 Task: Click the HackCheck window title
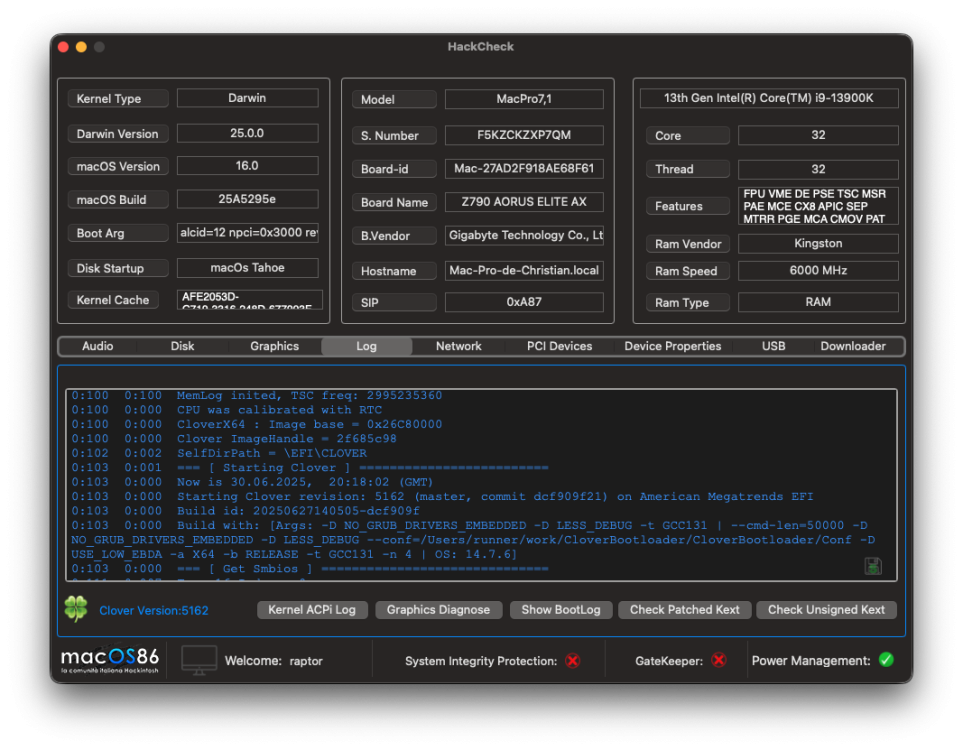click(481, 47)
